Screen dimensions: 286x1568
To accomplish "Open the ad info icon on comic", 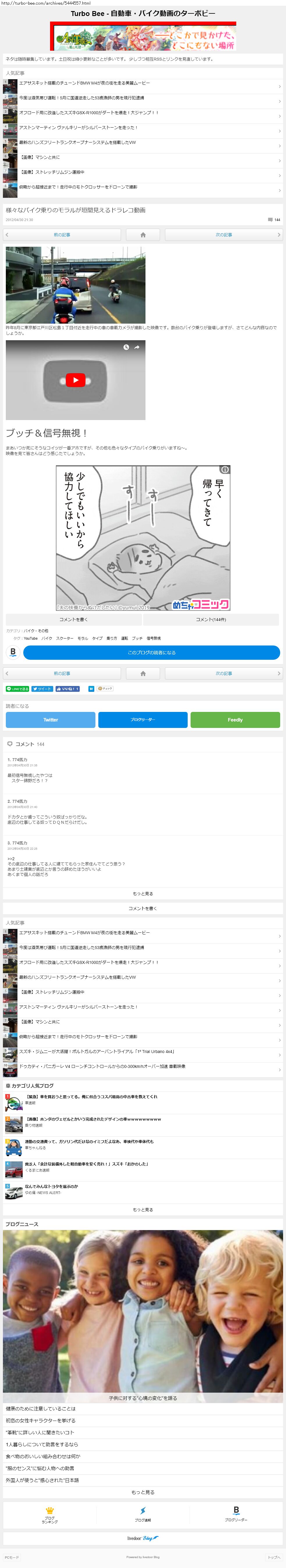I will click(225, 469).
